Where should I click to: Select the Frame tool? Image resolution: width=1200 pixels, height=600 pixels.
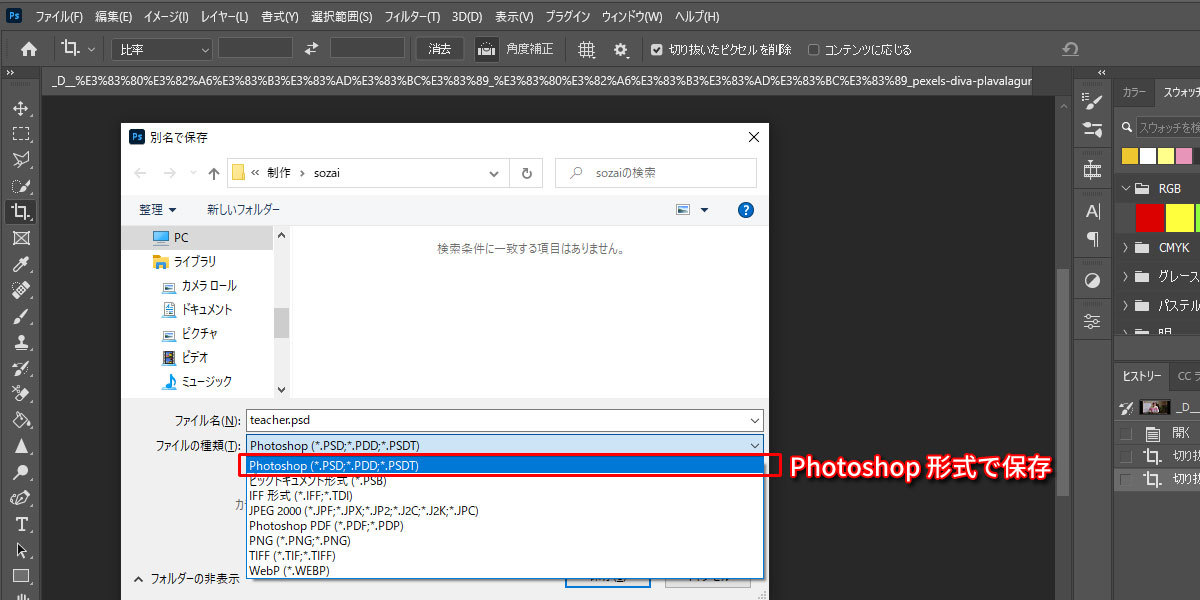click(x=20, y=238)
